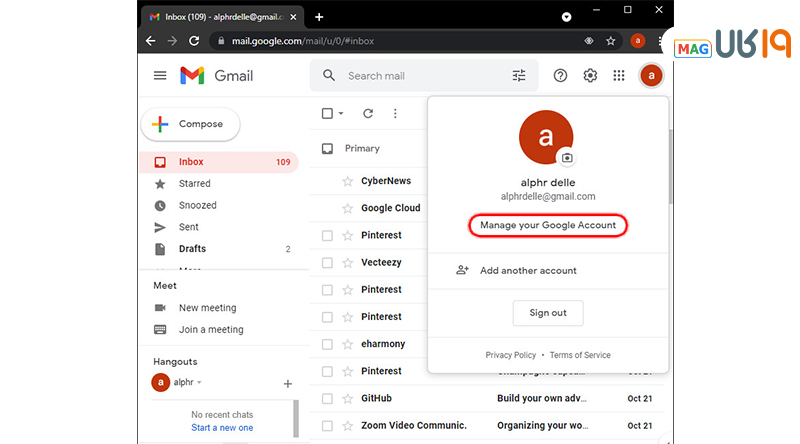The height and width of the screenshot is (444, 800).
Task: Open the Privacy Policy link
Action: point(511,355)
